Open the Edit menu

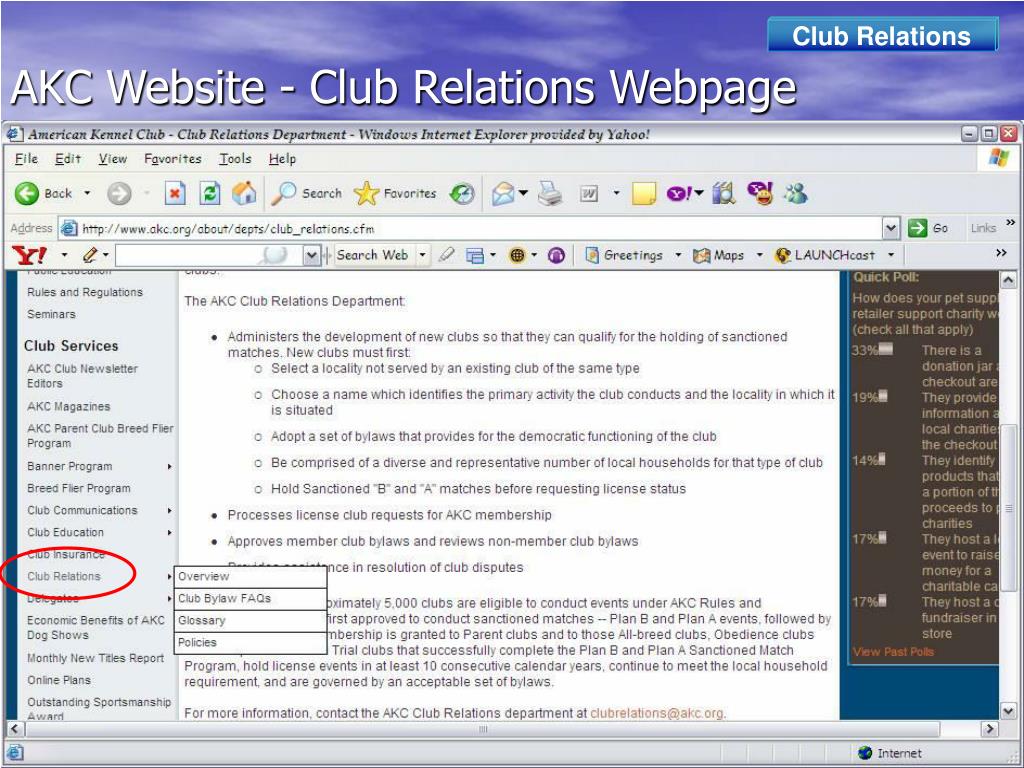pyautogui.click(x=67, y=159)
